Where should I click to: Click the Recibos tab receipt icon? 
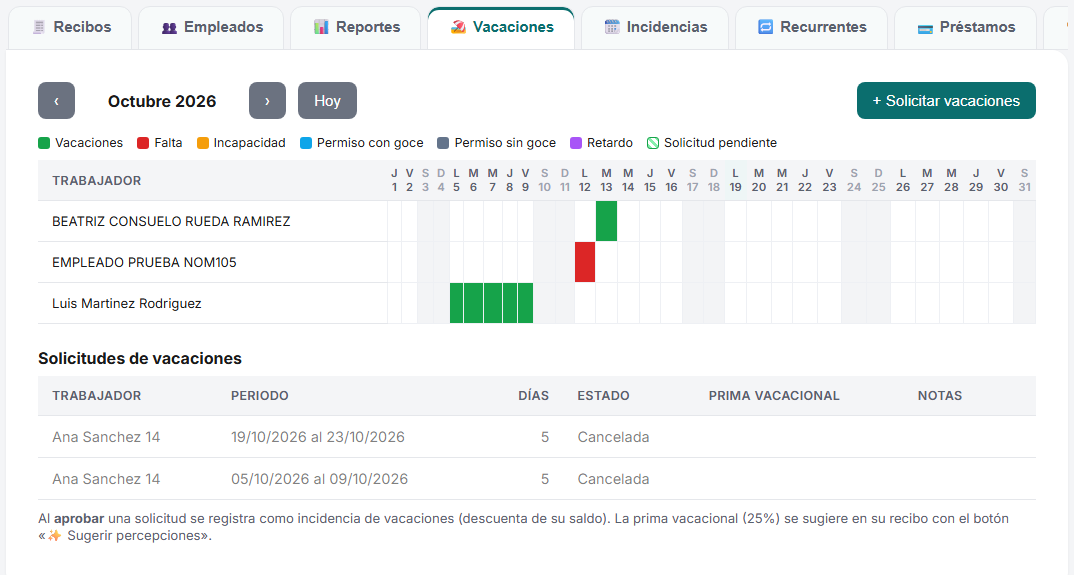click(39, 27)
